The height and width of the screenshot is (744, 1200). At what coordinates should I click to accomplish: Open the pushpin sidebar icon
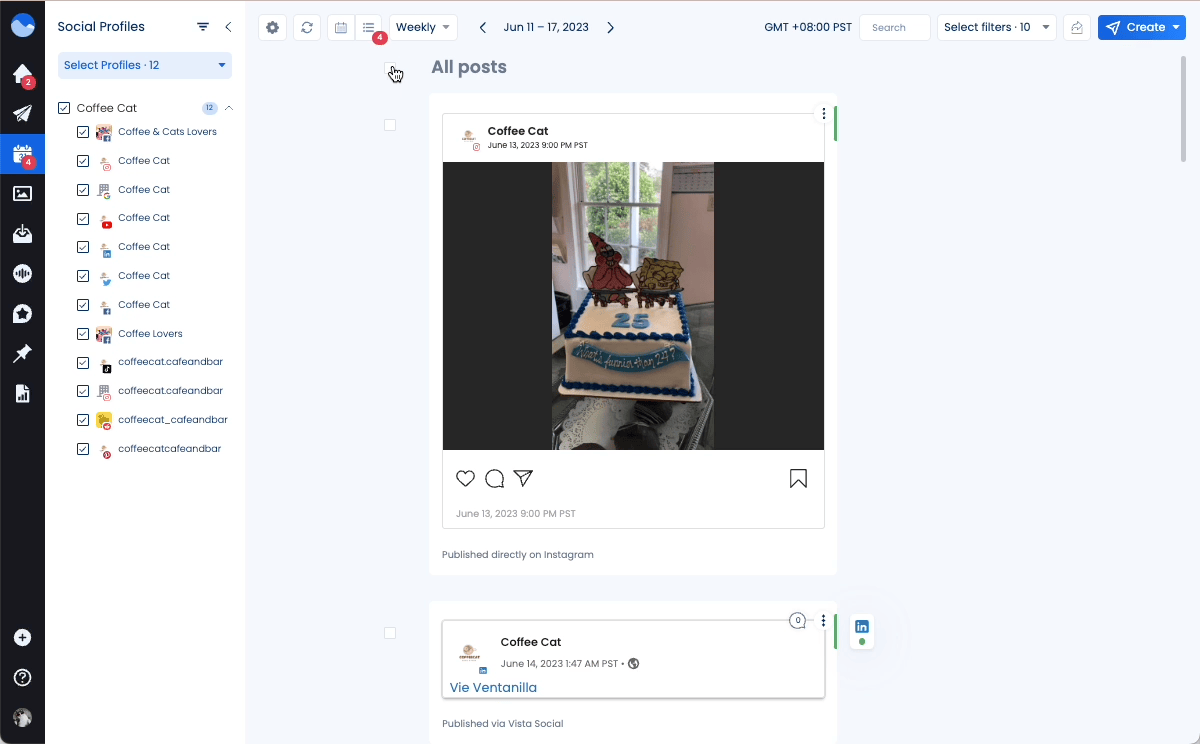[x=22, y=354]
